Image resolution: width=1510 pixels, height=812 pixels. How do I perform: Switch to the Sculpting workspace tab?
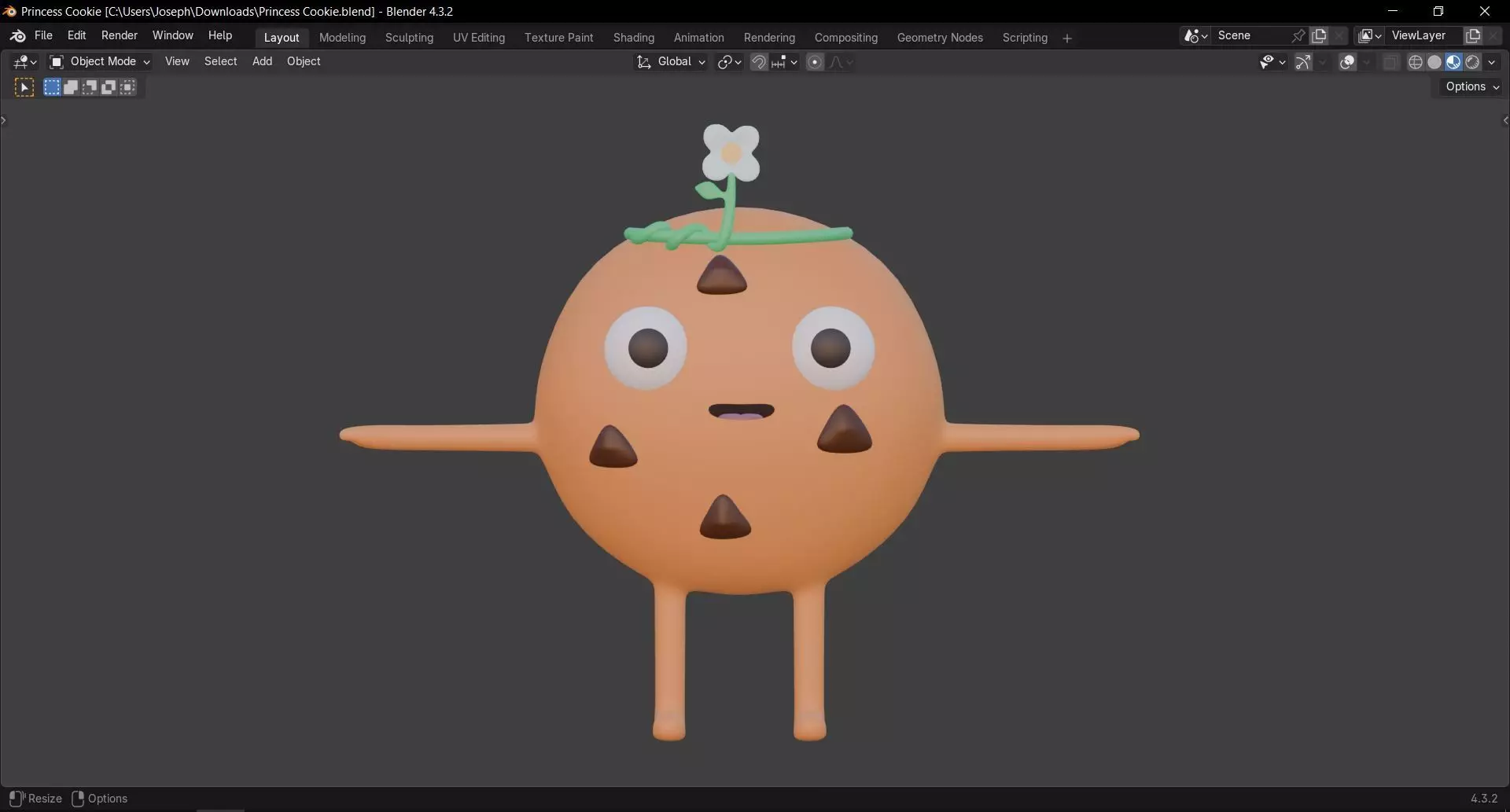pos(409,38)
